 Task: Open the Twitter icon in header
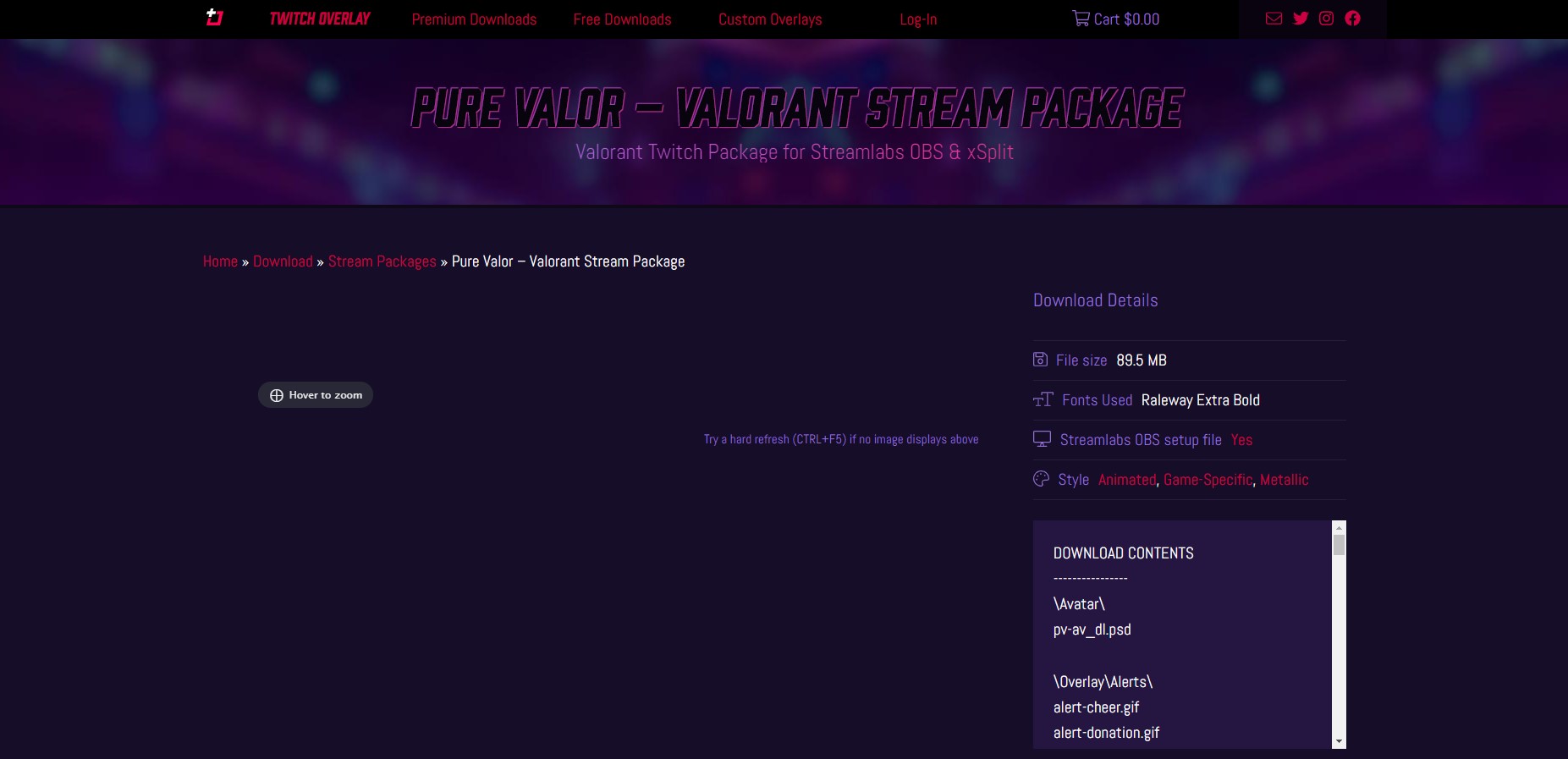[1301, 19]
